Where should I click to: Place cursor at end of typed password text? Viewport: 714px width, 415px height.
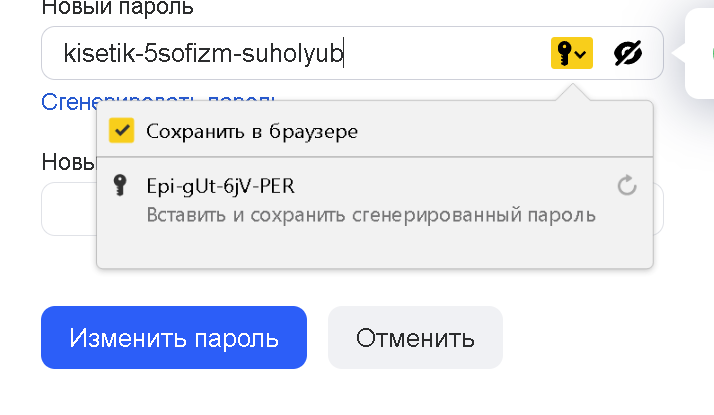(343, 53)
